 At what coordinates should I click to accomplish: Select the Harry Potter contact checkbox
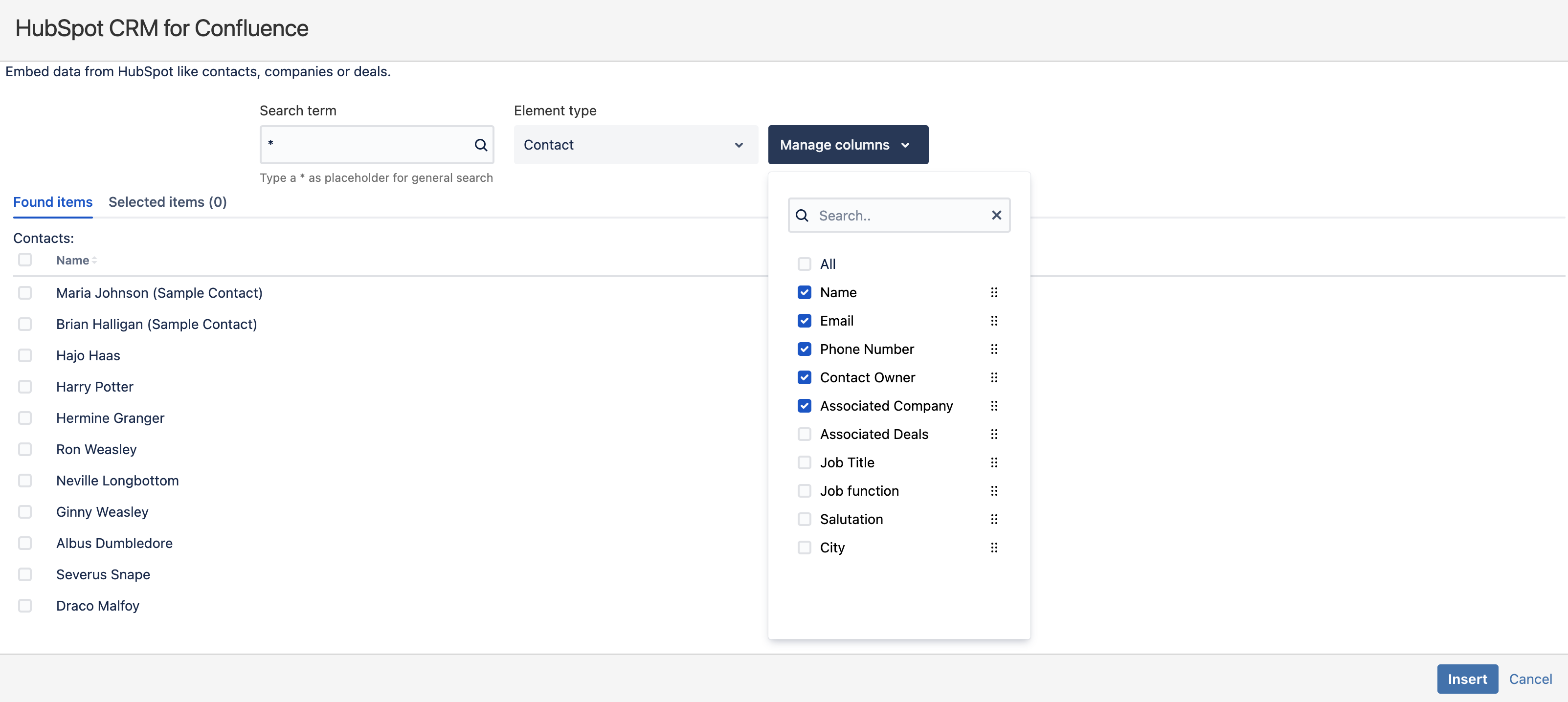click(x=25, y=387)
